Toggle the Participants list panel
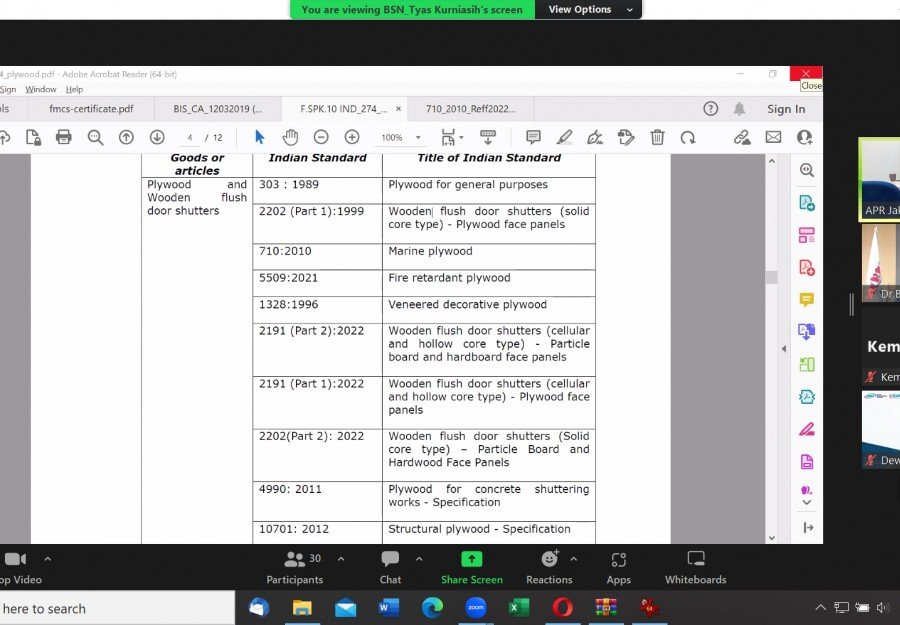This screenshot has width=900, height=625. pyautogui.click(x=295, y=565)
